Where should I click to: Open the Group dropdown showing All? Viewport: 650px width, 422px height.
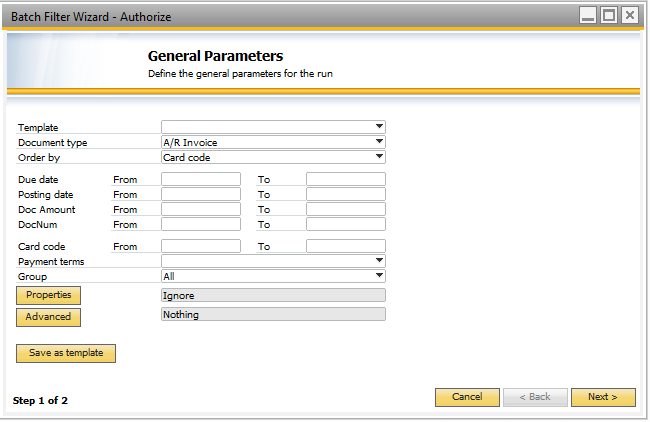pos(273,276)
